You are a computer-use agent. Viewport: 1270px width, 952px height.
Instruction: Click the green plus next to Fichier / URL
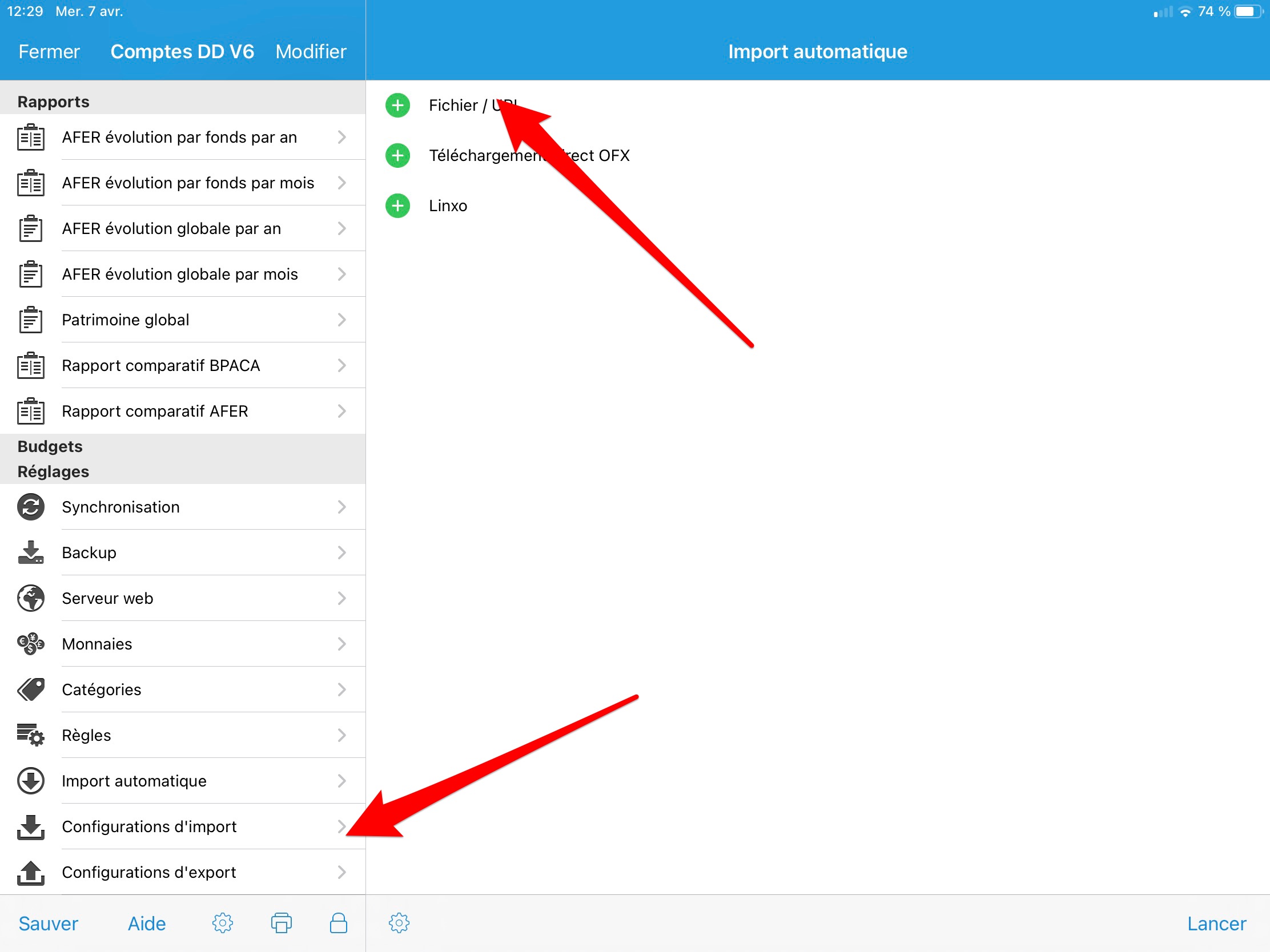click(397, 106)
